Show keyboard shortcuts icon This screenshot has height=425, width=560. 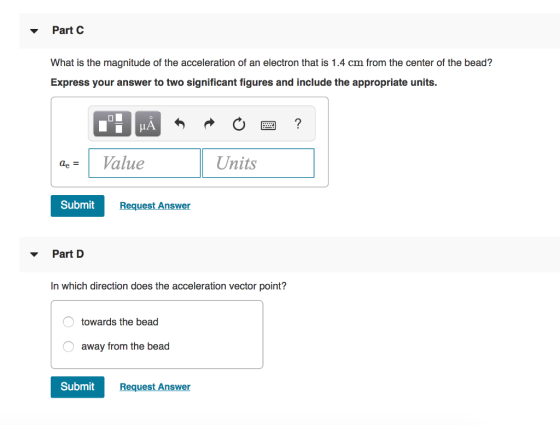point(268,125)
